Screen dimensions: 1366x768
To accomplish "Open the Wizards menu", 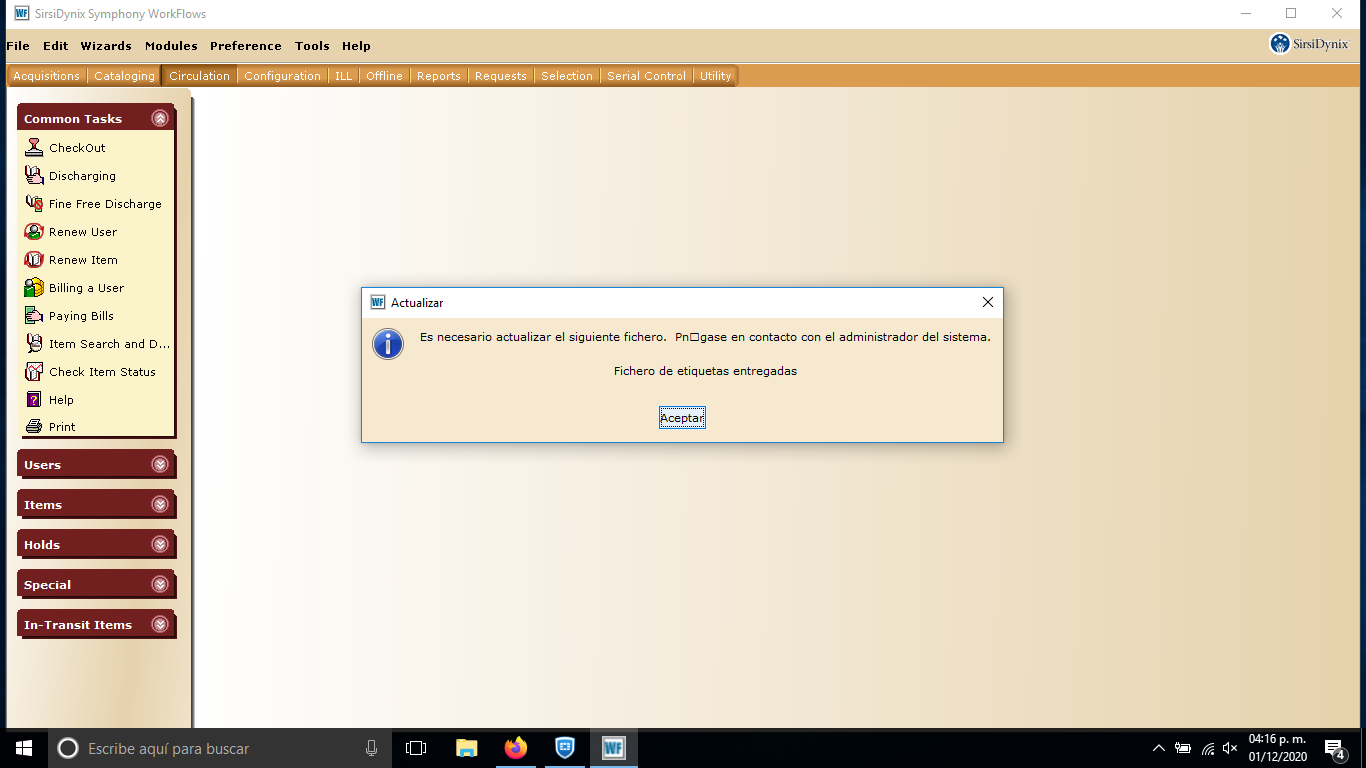I will [106, 46].
